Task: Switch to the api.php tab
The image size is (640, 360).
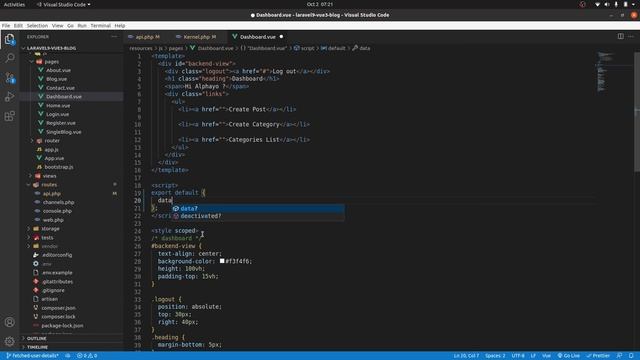Action: coord(145,37)
